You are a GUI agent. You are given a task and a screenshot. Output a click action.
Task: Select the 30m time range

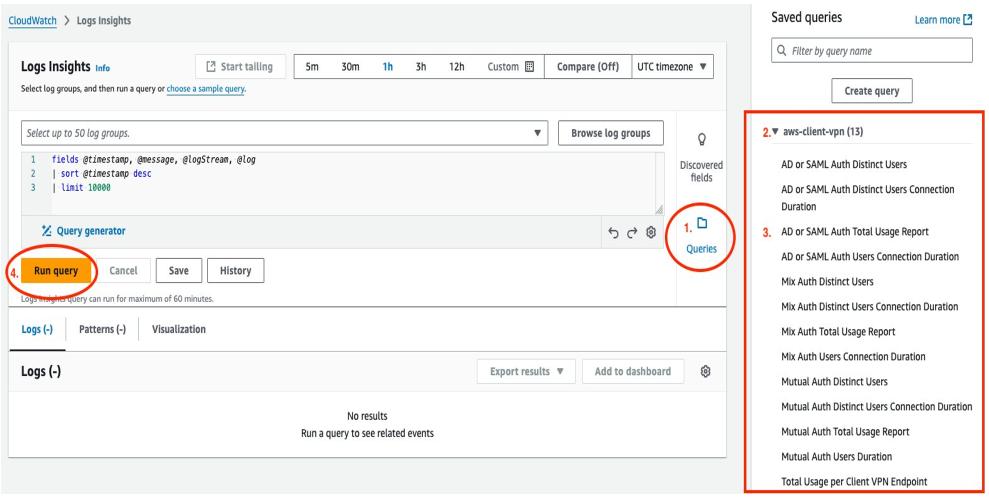tap(350, 67)
